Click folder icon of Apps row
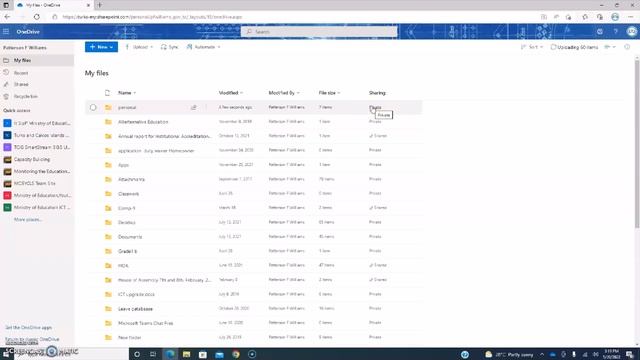The image size is (640, 360). [x=108, y=165]
